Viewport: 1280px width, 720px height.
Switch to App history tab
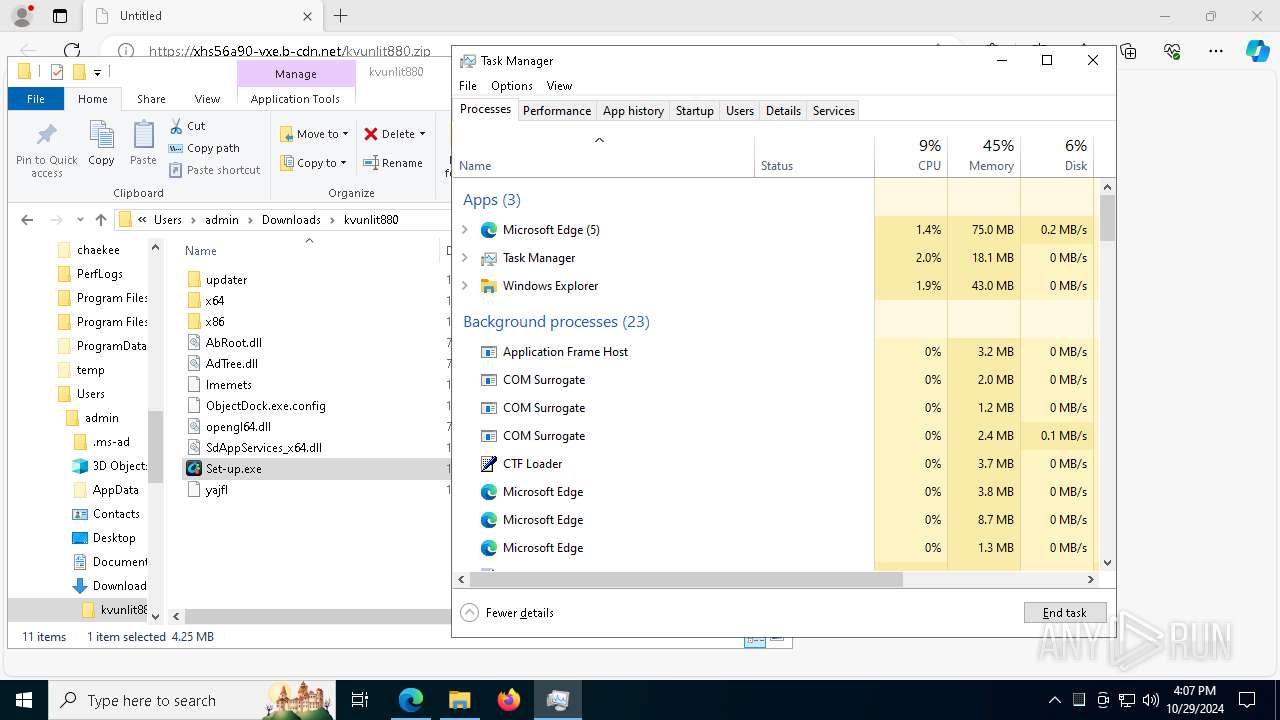(633, 111)
